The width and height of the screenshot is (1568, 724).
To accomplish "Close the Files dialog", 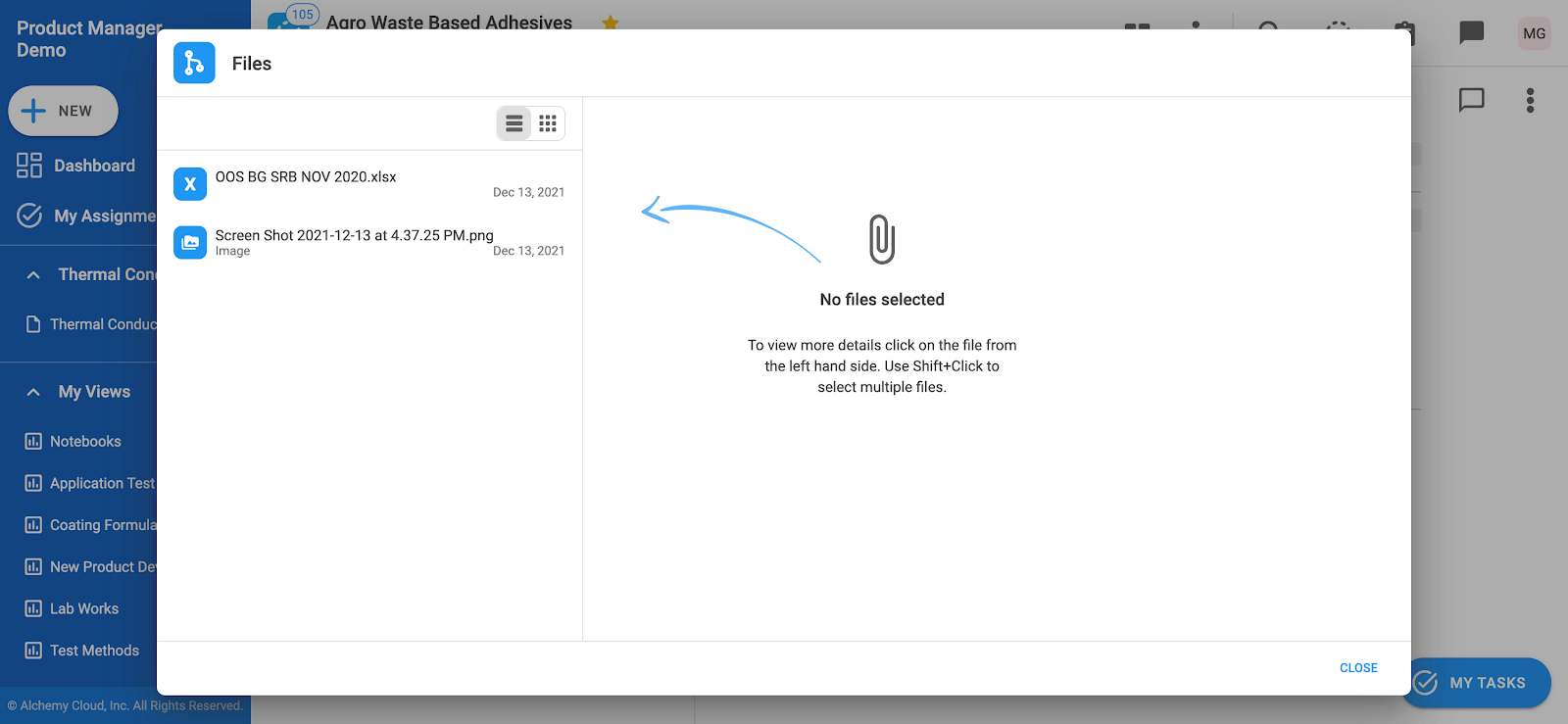I will tap(1358, 668).
